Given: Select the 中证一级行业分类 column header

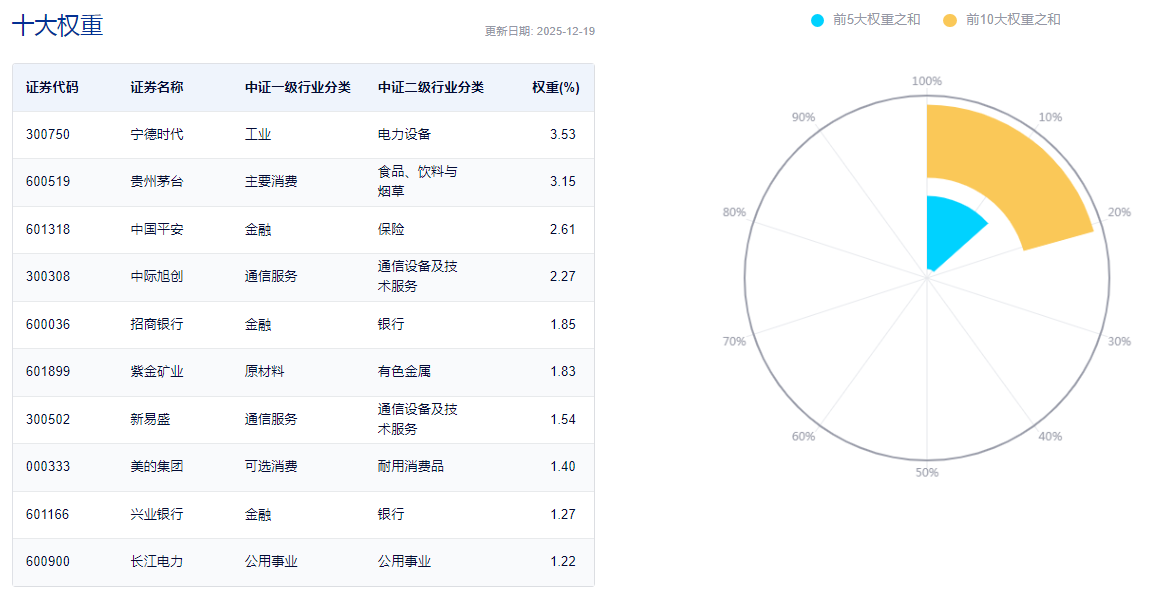Looking at the screenshot, I should pyautogui.click(x=298, y=87).
